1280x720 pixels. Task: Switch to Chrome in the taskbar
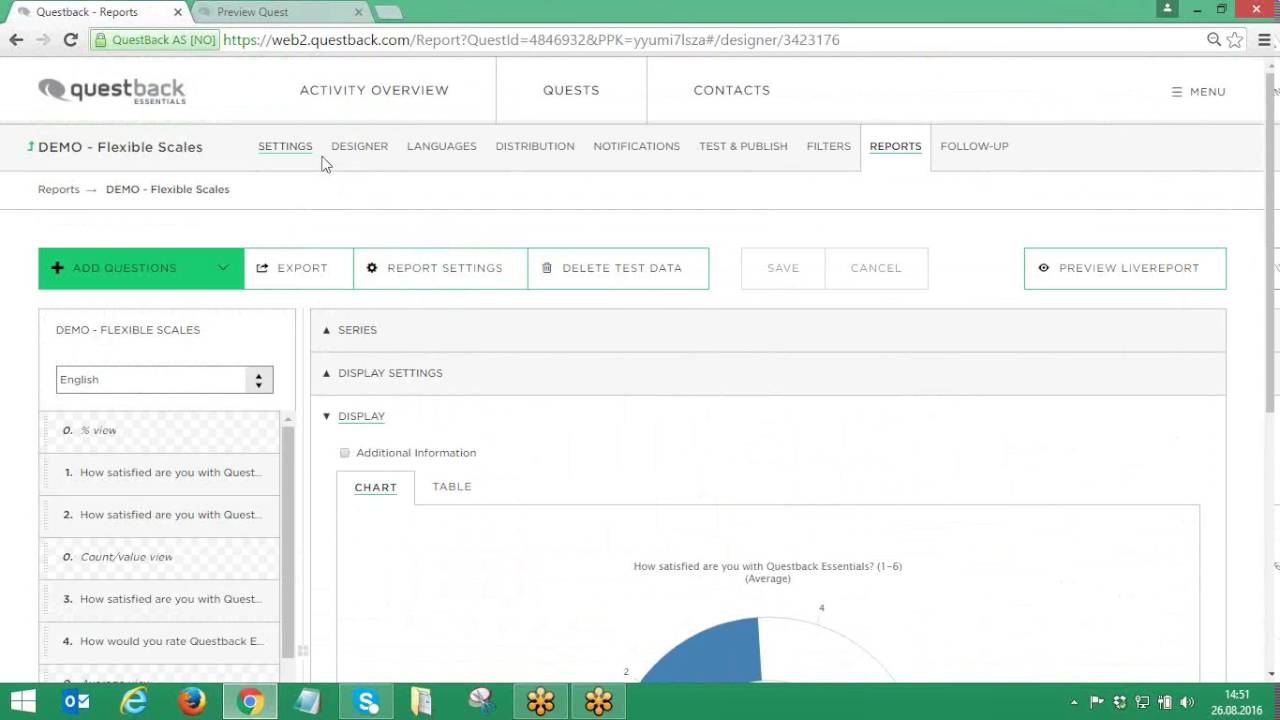250,701
